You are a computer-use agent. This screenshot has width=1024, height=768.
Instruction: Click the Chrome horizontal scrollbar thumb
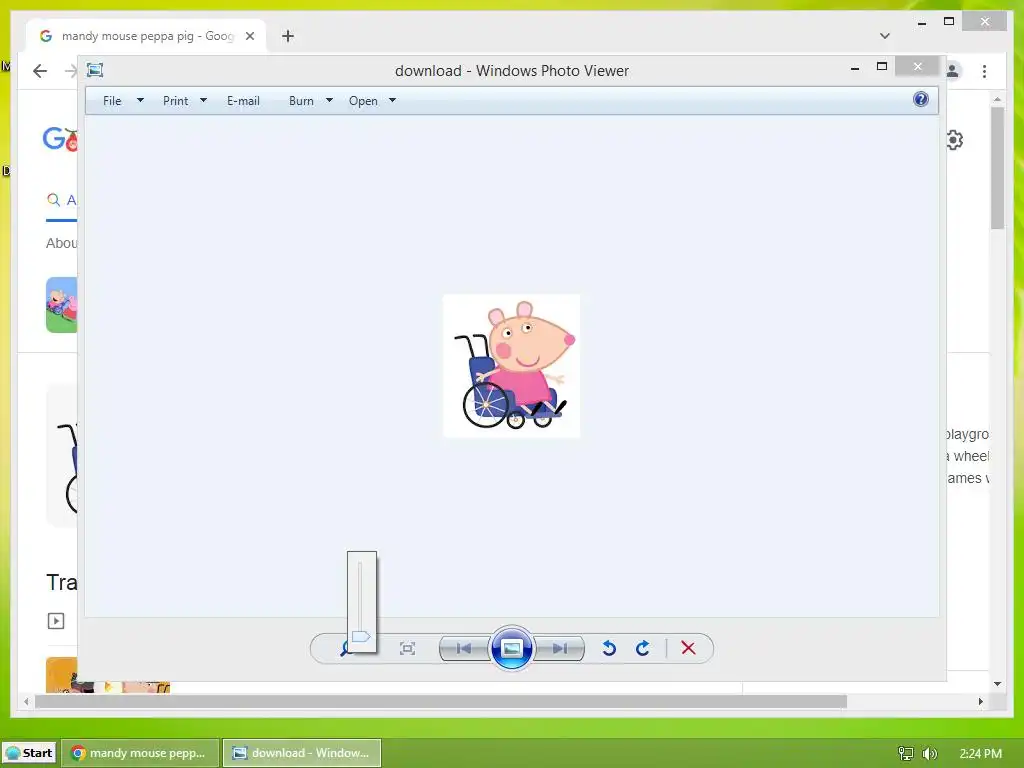coord(441,701)
